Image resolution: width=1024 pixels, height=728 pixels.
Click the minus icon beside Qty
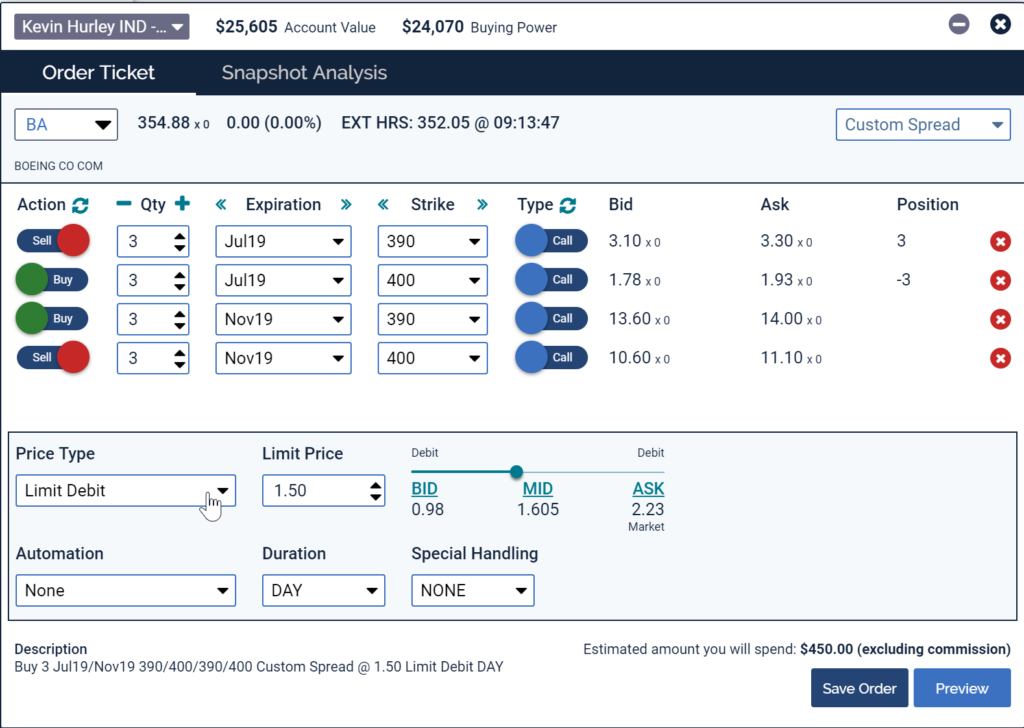click(124, 204)
